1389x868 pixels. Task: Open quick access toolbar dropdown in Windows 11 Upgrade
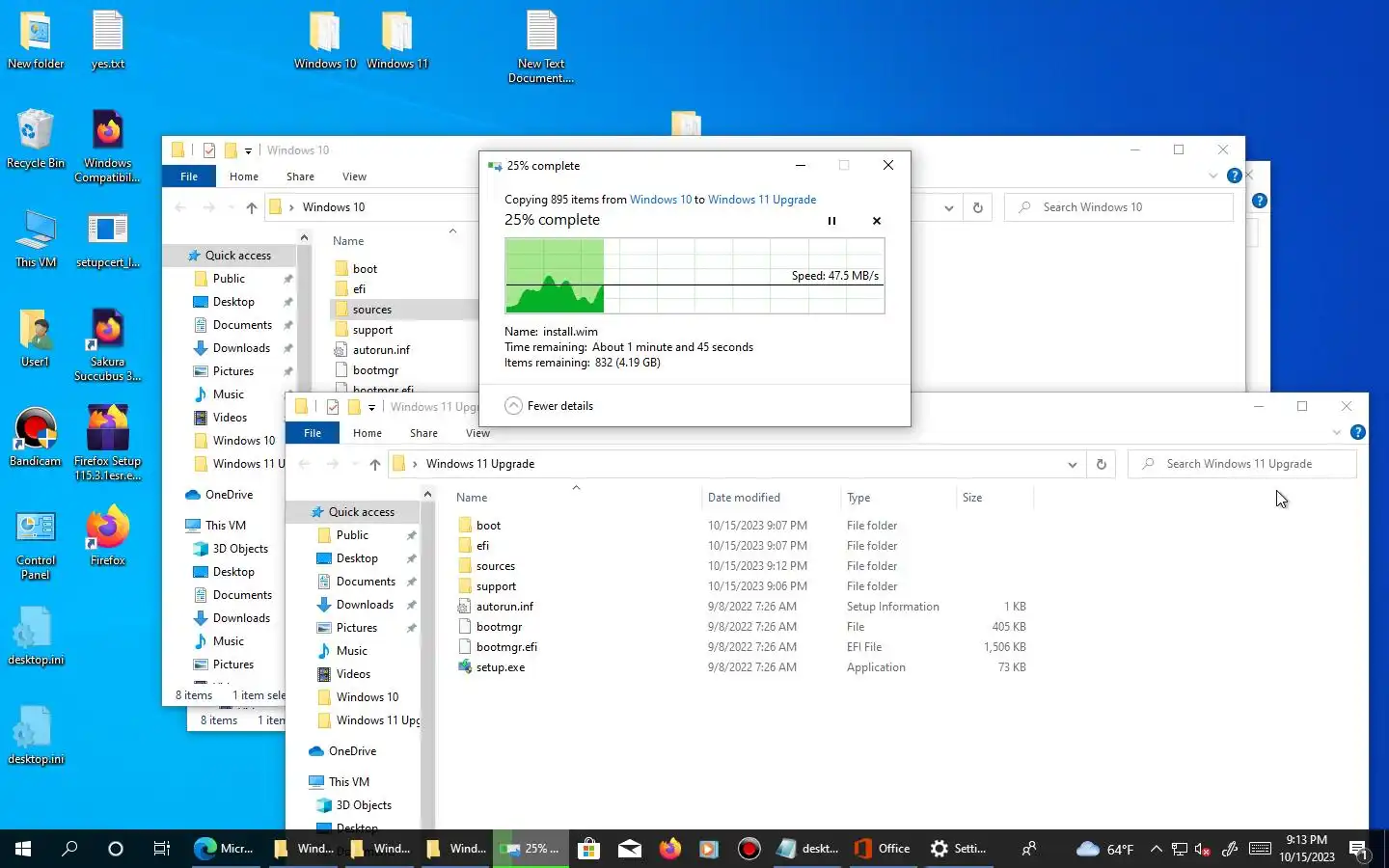tap(371, 407)
